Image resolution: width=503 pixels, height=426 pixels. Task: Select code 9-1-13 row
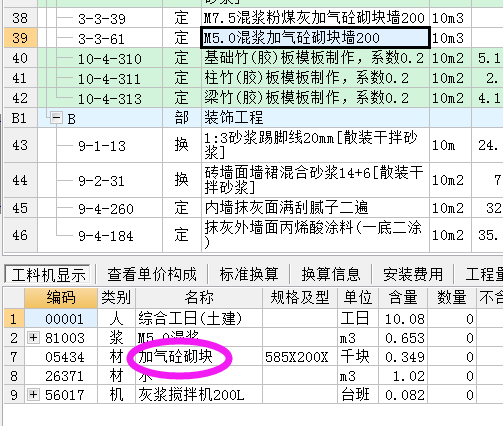[102, 146]
